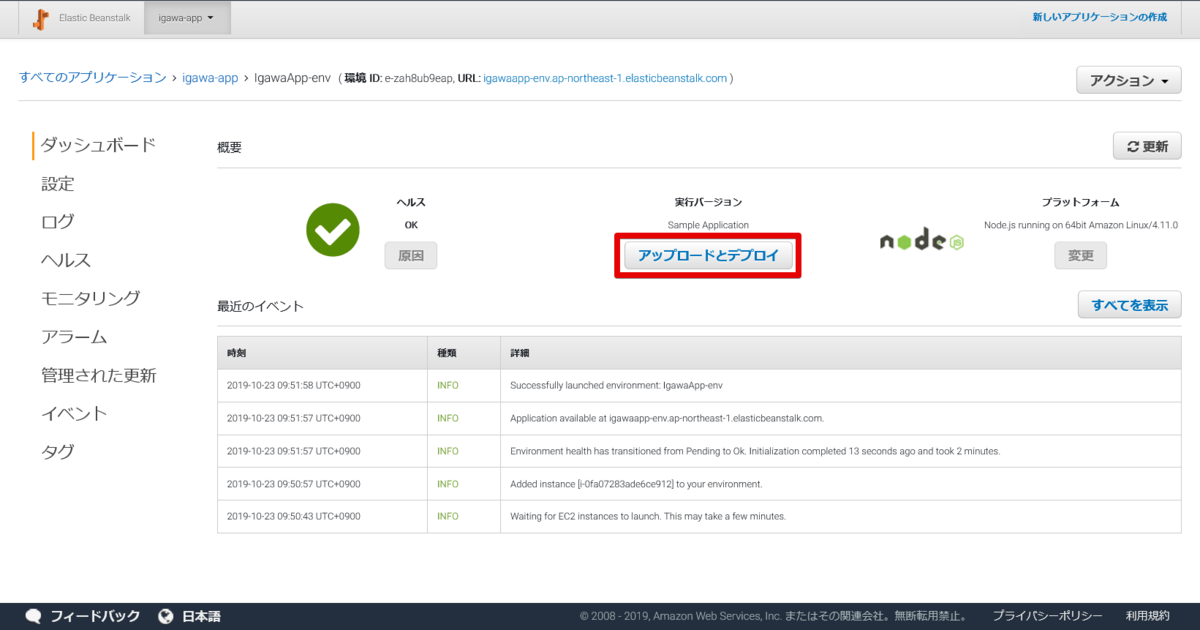Click the 変更 platform button
This screenshot has height=630, width=1200.
click(x=1080, y=256)
